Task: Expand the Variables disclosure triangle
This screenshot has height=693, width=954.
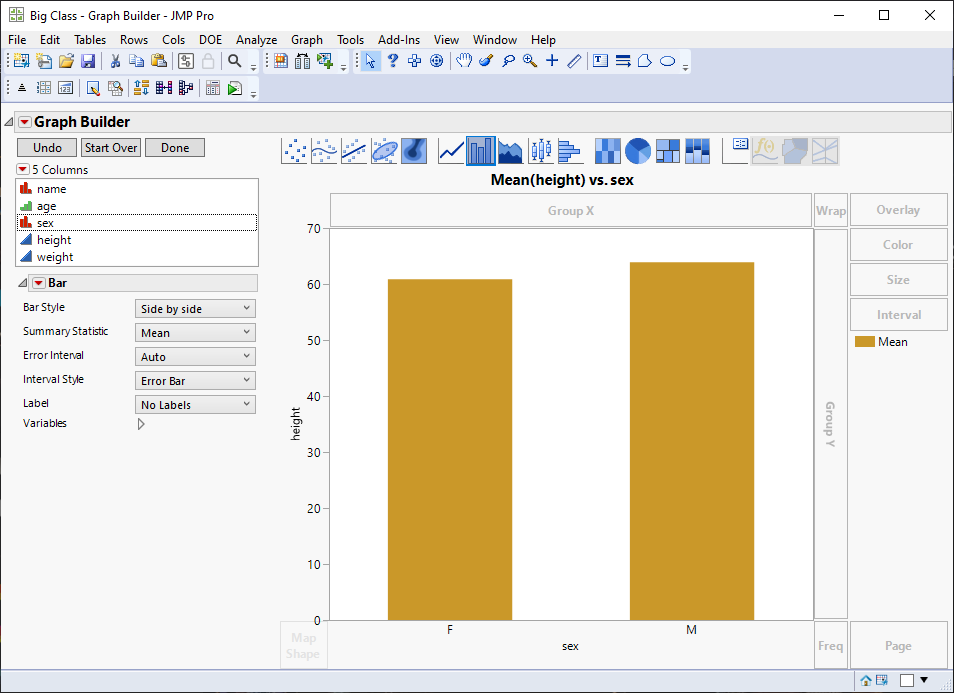Action: pyautogui.click(x=141, y=424)
